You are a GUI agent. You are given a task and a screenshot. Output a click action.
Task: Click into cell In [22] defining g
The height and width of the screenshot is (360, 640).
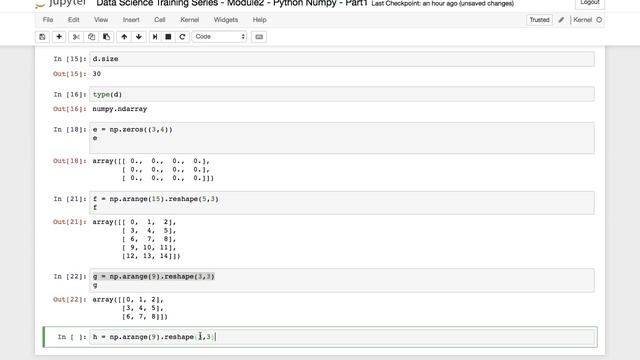point(342,280)
